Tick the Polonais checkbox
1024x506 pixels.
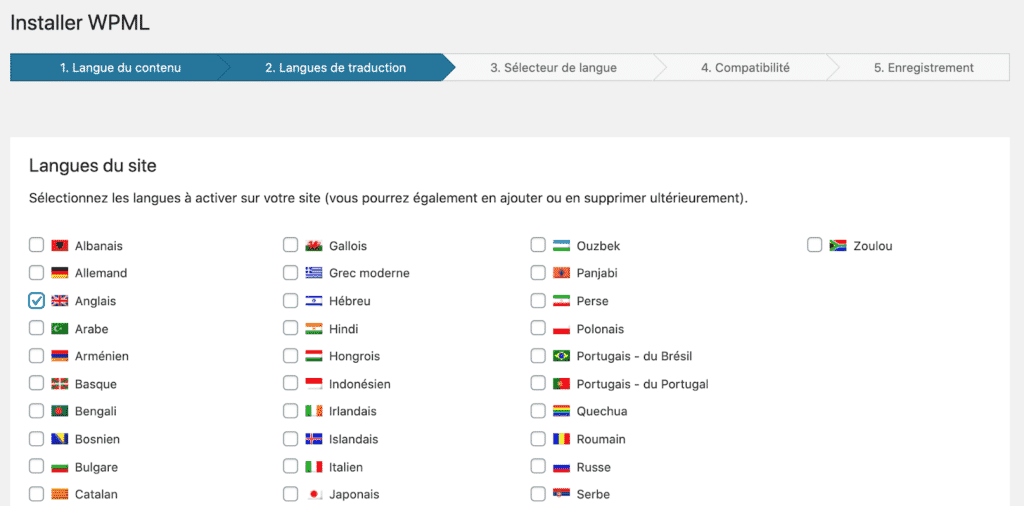(x=538, y=328)
